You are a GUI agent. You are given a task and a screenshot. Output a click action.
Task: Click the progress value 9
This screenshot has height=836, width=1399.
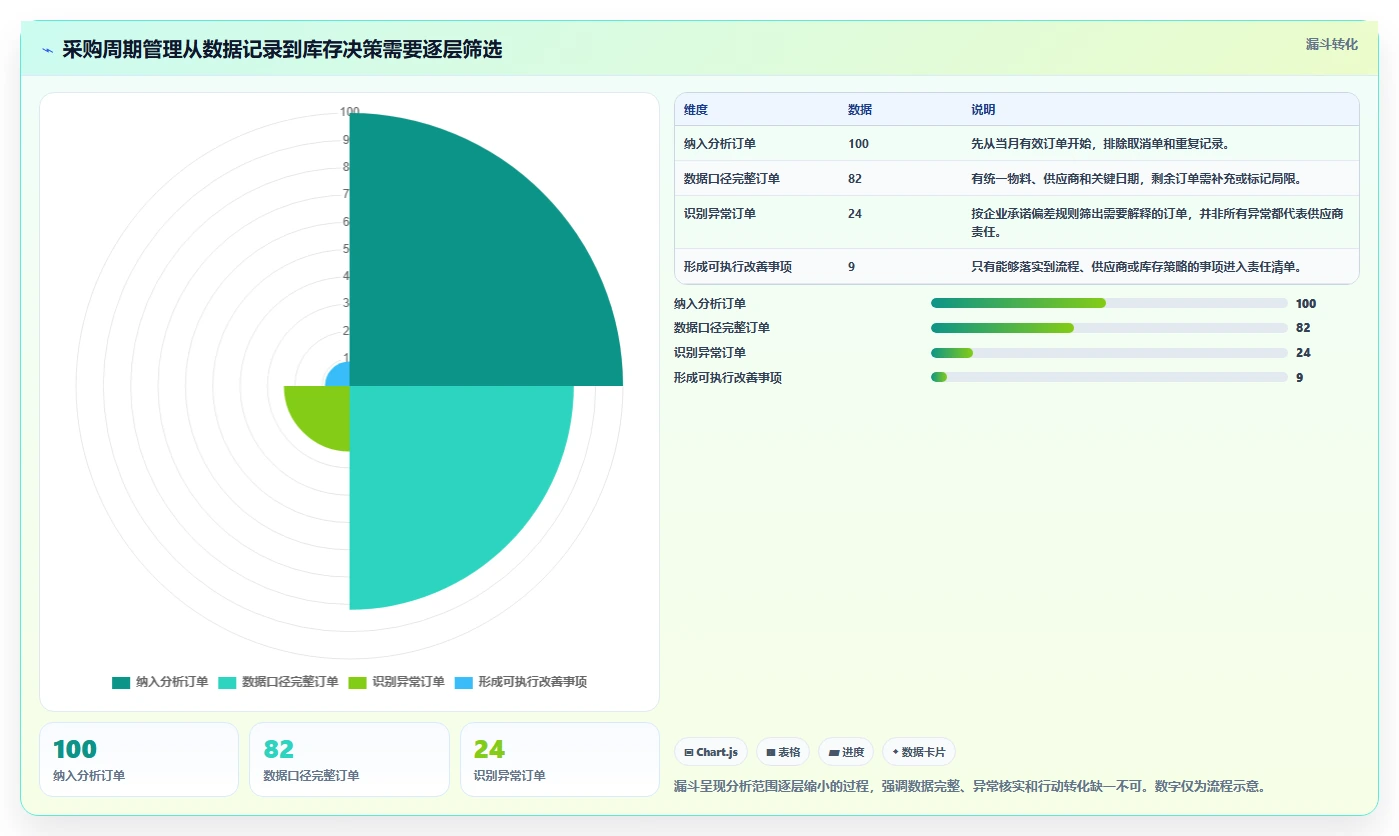pyautogui.click(x=1299, y=378)
